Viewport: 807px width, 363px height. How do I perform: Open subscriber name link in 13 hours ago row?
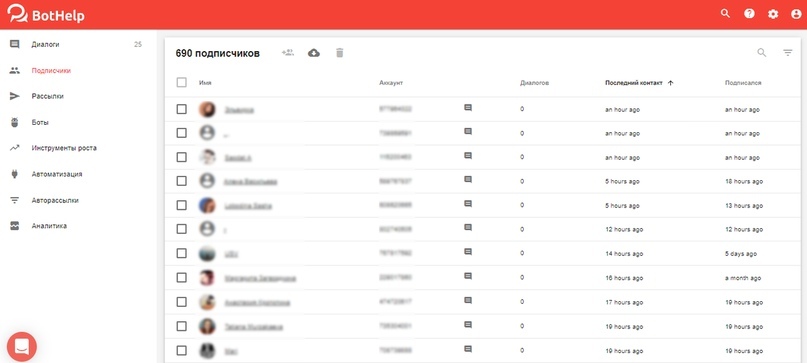coord(248,206)
